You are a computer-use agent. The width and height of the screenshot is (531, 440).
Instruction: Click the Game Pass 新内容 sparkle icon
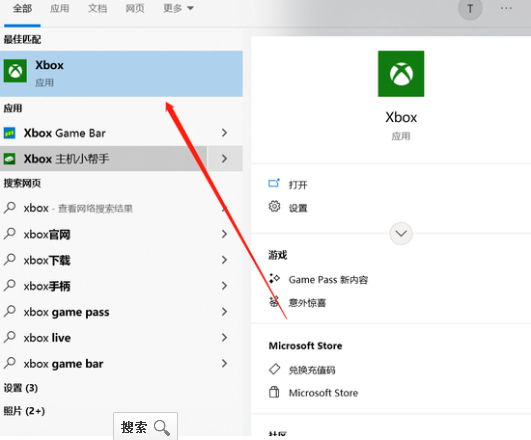pos(274,278)
